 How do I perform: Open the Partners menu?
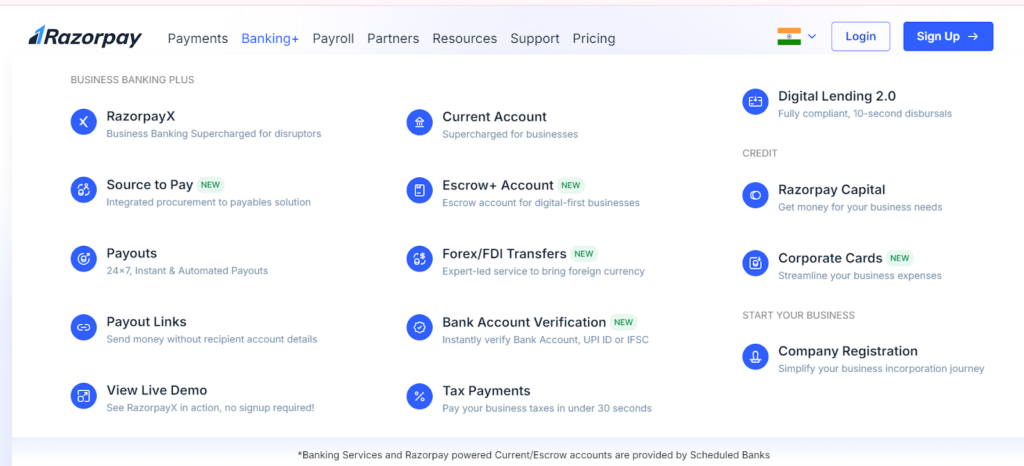click(393, 39)
